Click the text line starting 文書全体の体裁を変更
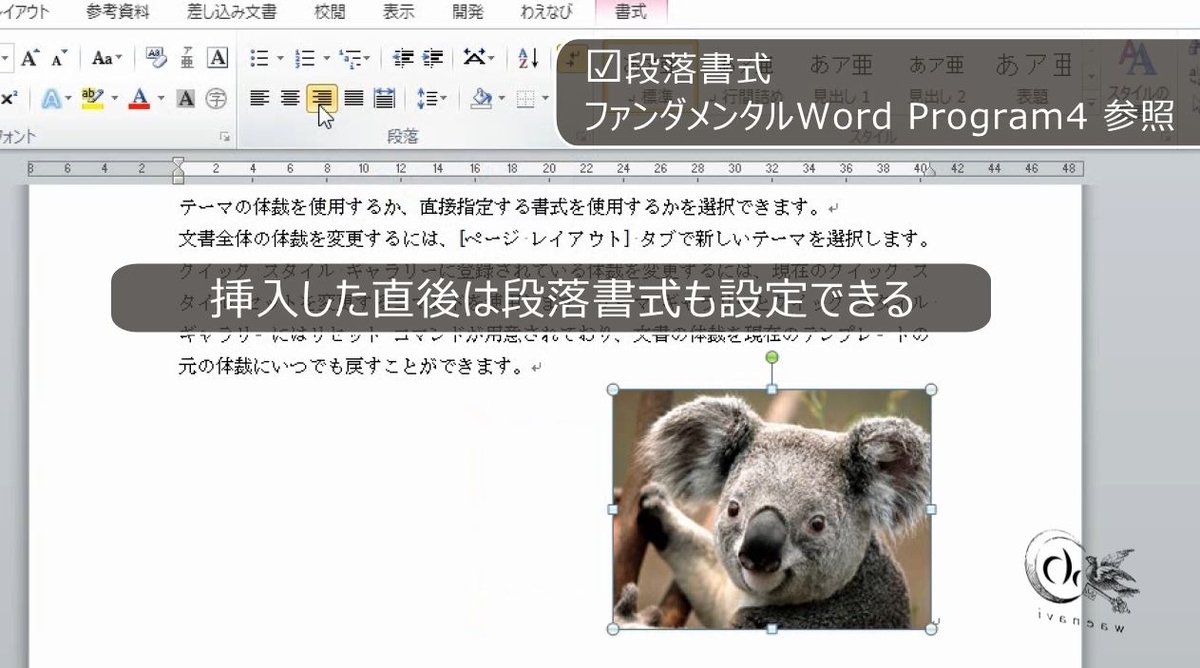The height and width of the screenshot is (668, 1200). 556,240
